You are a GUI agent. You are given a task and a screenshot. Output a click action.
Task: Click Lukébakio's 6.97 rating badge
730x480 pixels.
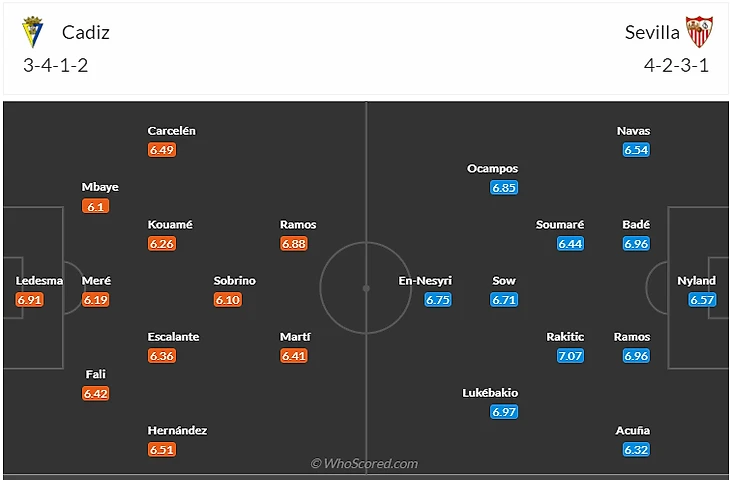(x=504, y=412)
